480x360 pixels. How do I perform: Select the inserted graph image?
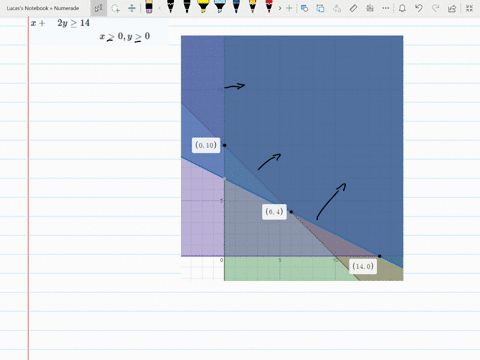click(292, 158)
